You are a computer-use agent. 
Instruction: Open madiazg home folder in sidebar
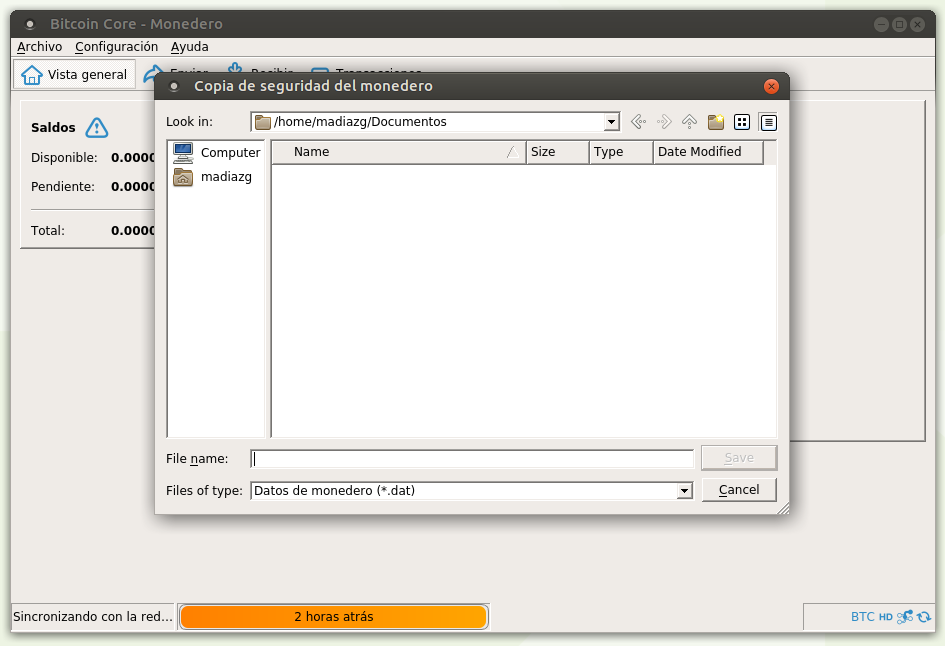213,177
